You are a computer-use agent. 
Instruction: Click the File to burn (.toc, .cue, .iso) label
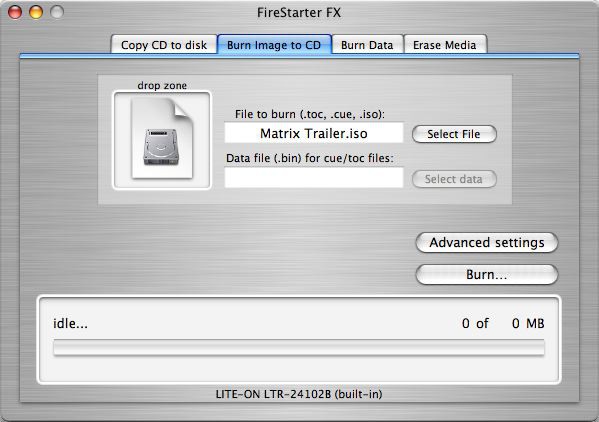point(310,114)
